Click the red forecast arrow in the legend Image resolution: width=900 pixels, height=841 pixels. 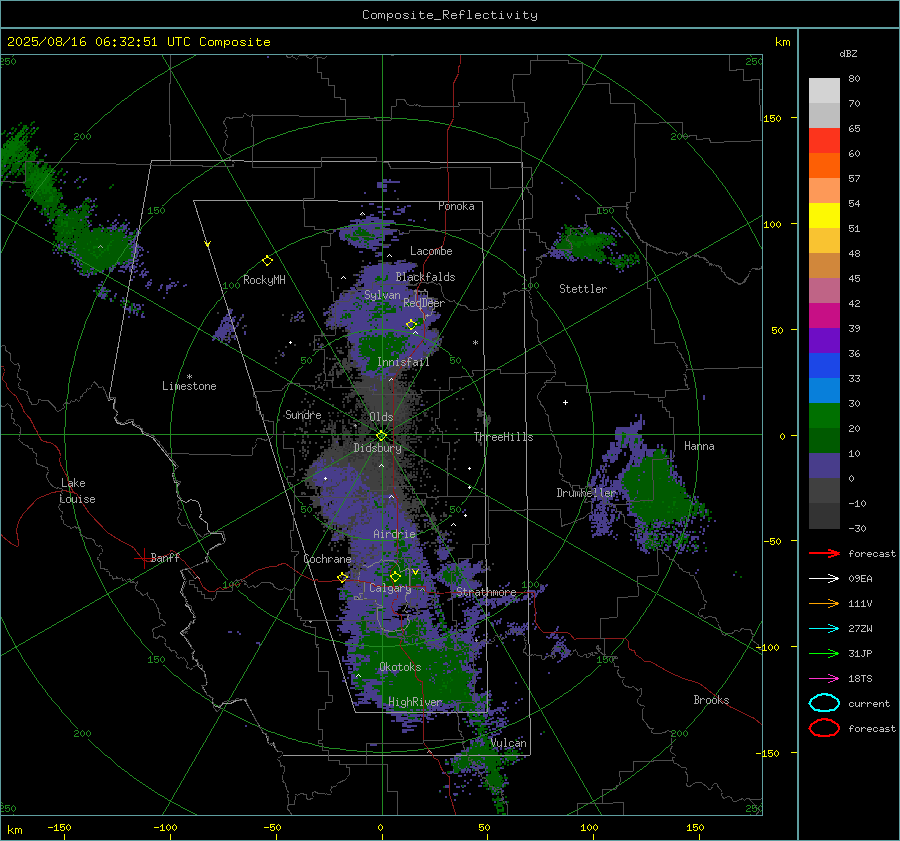pyautogui.click(x=824, y=553)
